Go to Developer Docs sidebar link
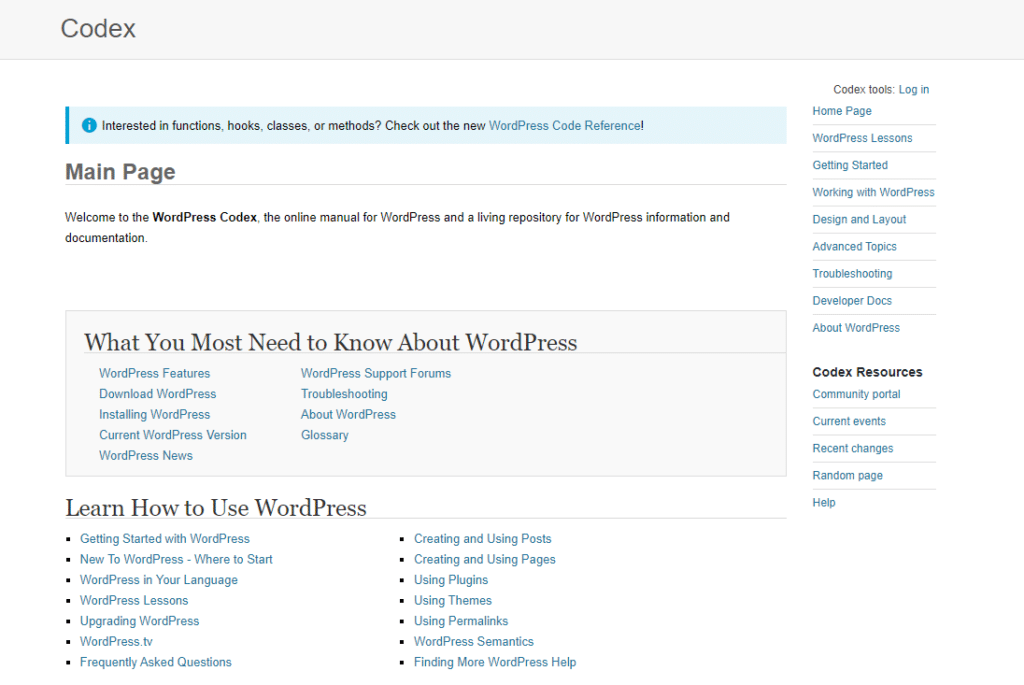The height and width of the screenshot is (685, 1024). pyautogui.click(x=852, y=300)
